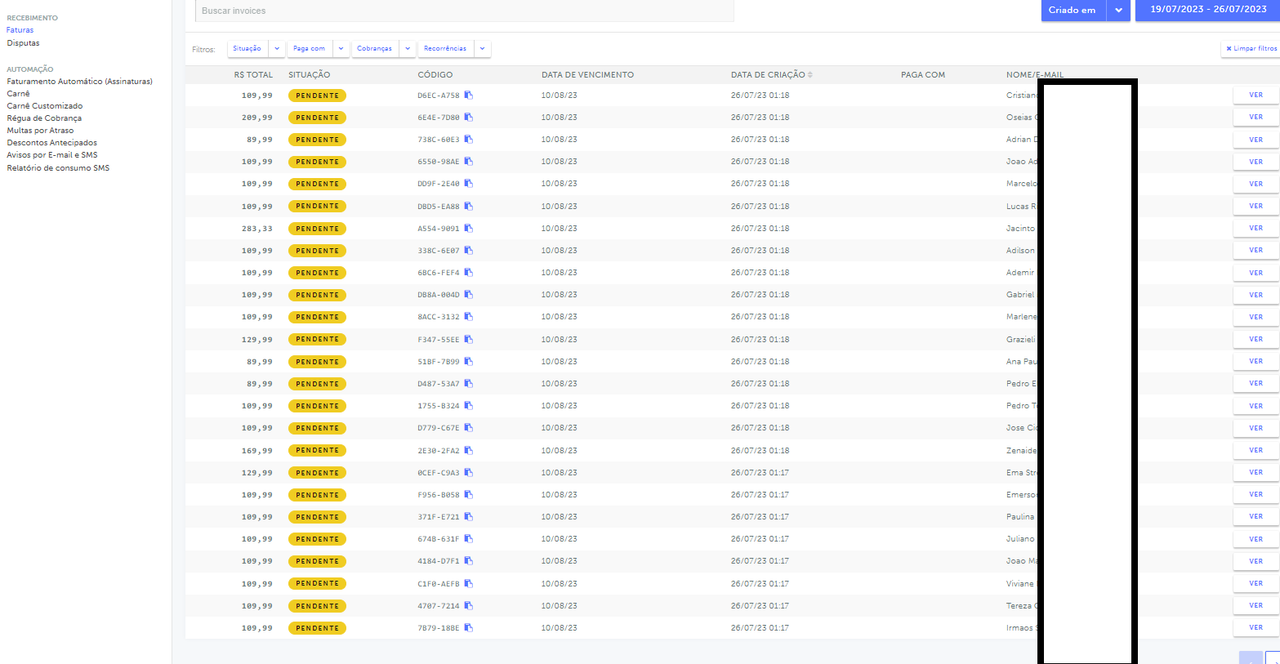Screen dimensions: 1280x664
Task: Copy invoice code DD9F-2E40
Action: point(469,184)
